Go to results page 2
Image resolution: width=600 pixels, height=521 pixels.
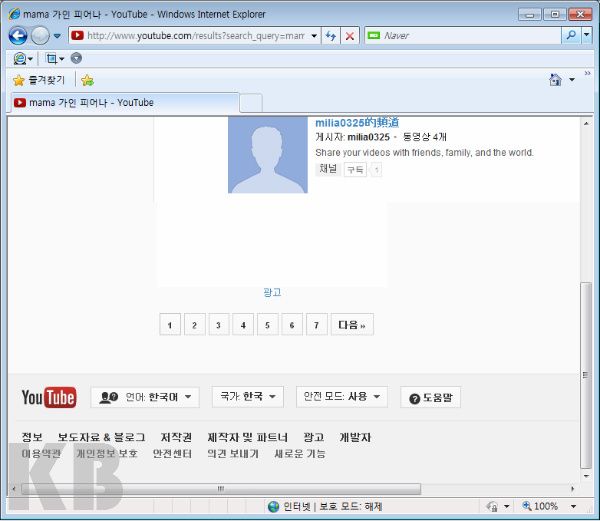coord(194,325)
